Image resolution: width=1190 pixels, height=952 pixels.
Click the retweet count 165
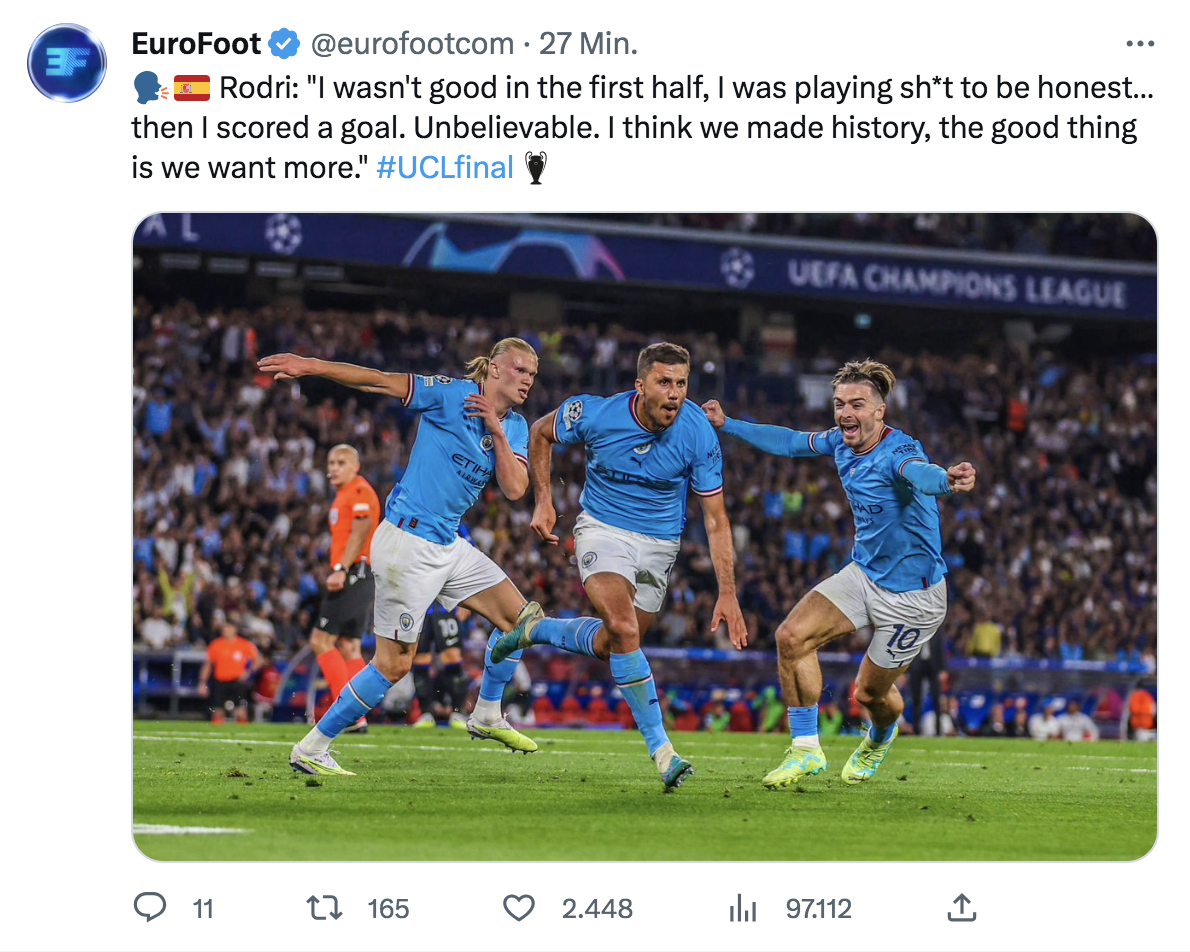coord(388,908)
